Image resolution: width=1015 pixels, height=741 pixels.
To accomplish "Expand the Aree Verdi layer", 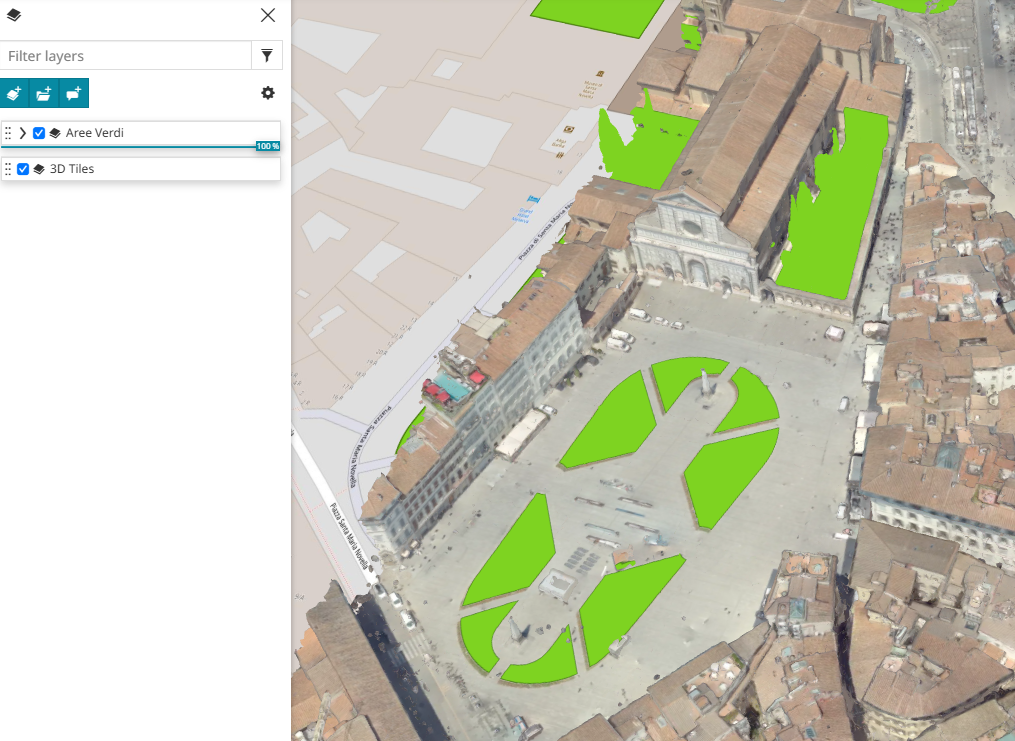I will coord(23,133).
